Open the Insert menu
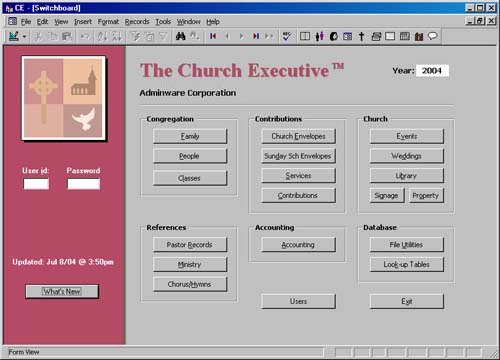 tap(83, 22)
